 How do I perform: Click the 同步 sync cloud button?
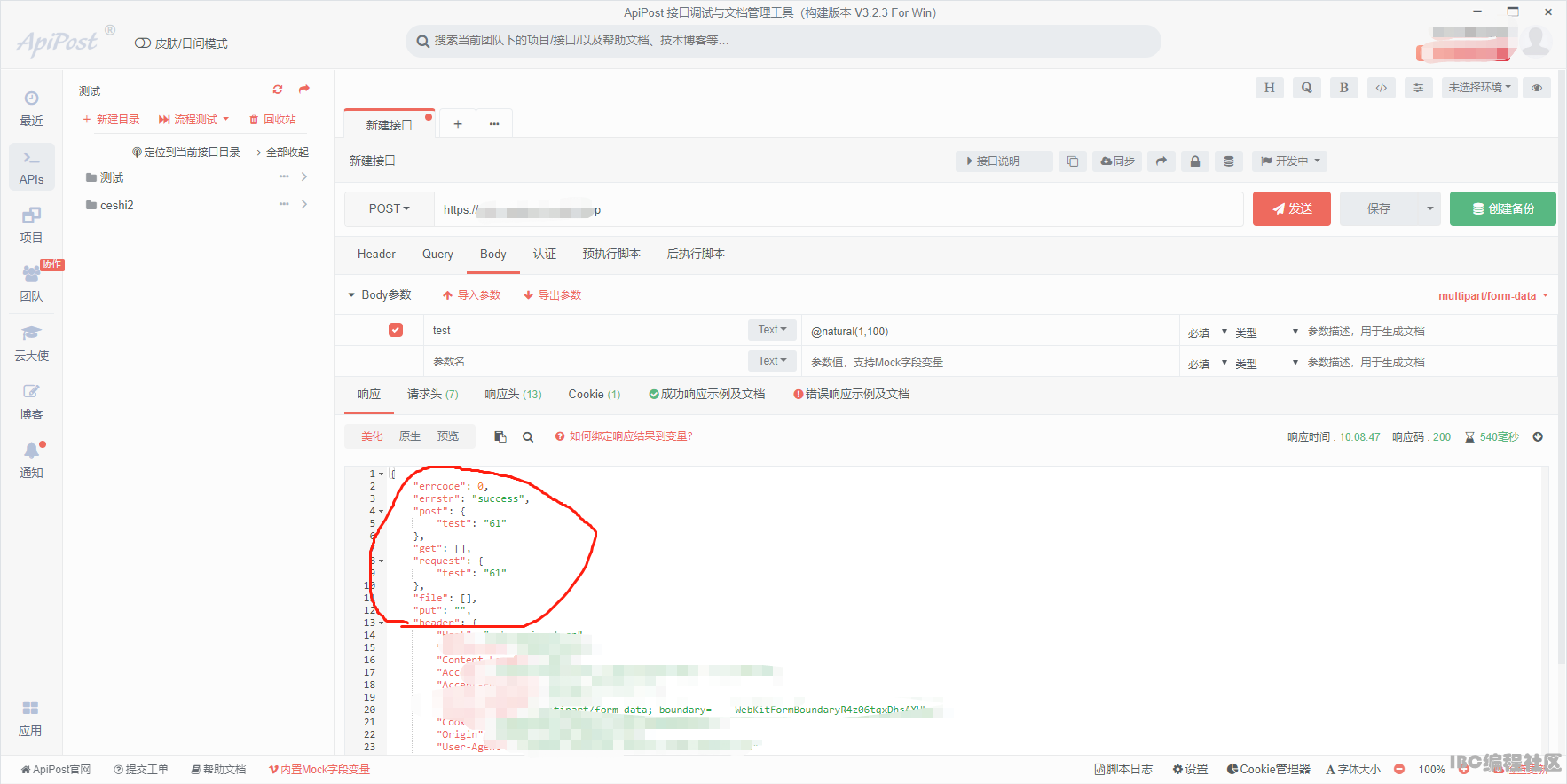1117,161
